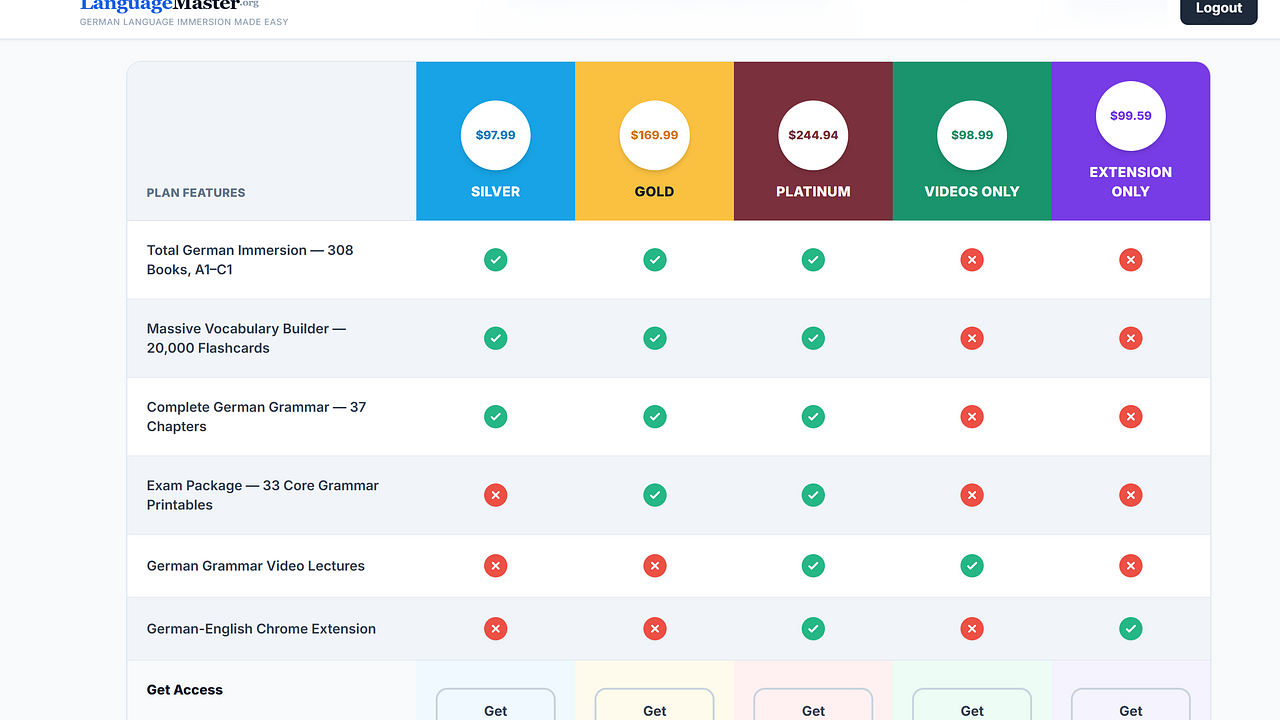Click Videos Only cross for Chrome Extension row
Image resolution: width=1280 pixels, height=720 pixels.
(972, 629)
